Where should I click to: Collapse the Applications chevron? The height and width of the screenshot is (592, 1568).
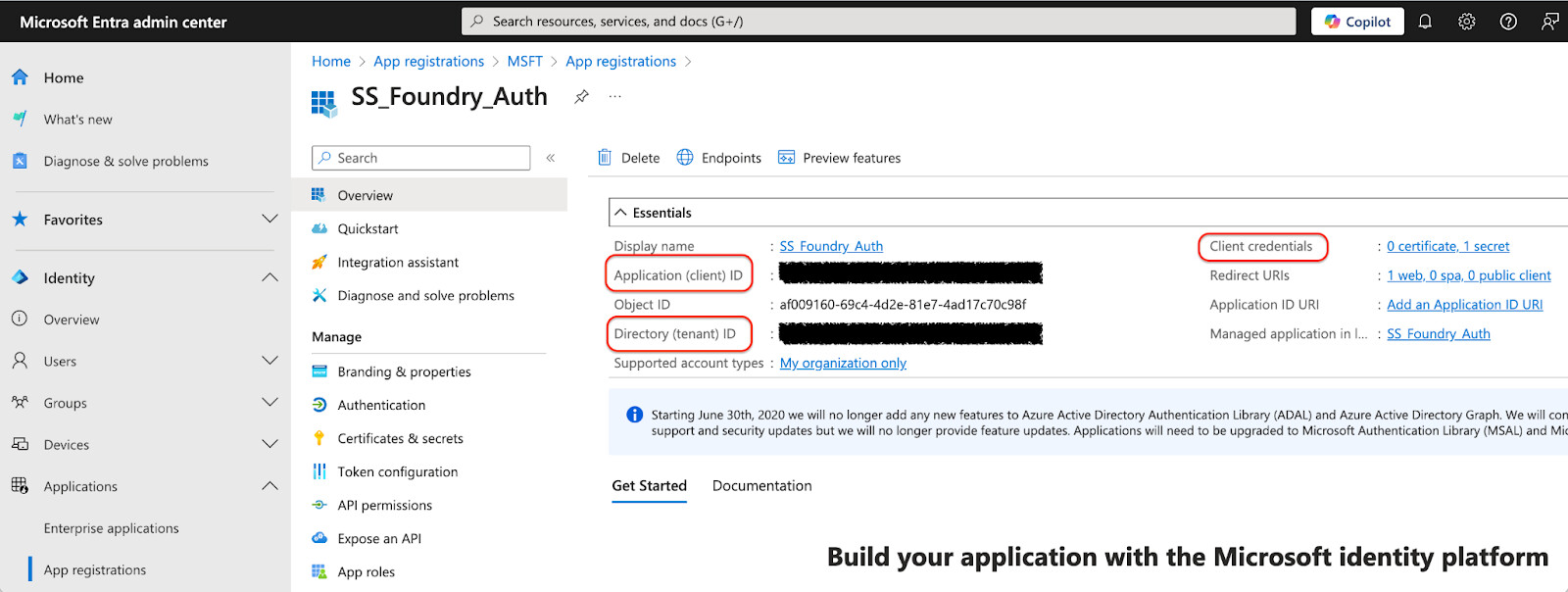[x=269, y=486]
